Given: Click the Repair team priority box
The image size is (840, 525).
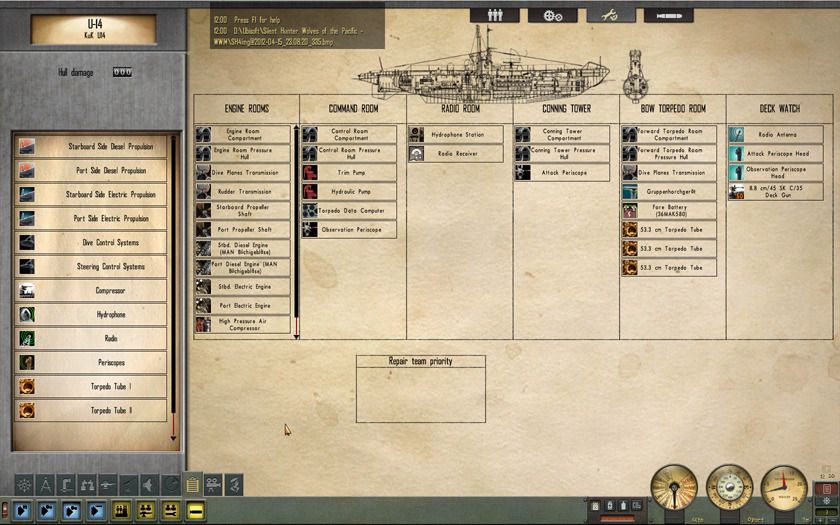Looking at the screenshot, I should pyautogui.click(x=421, y=389).
